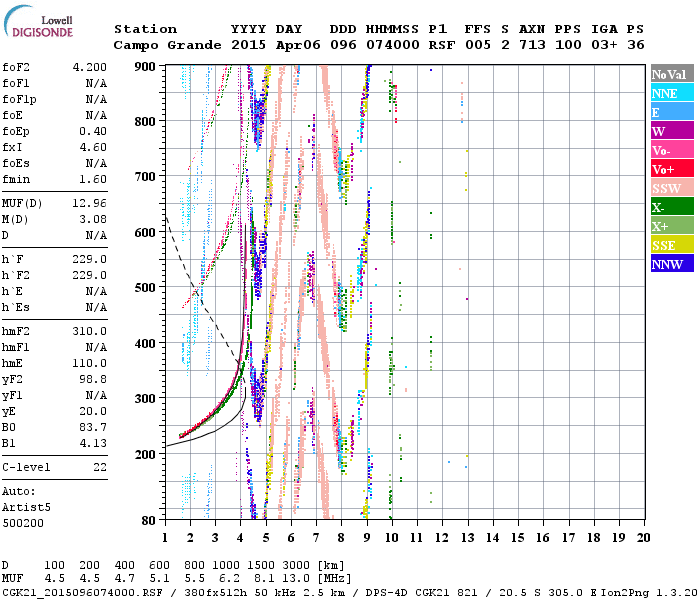Select the X- dark green legend swatch
Screen dimensions: 700x600
click(672, 207)
